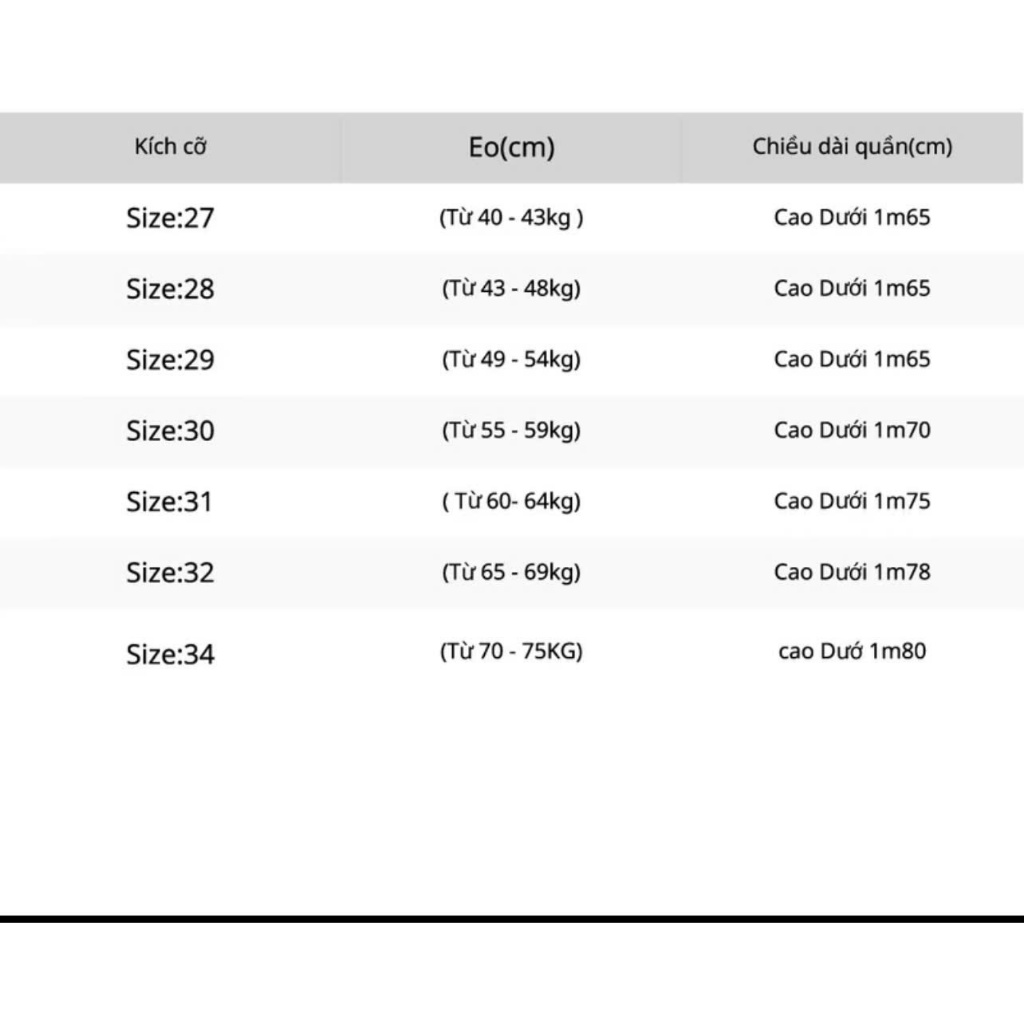The image size is (1024, 1024).
Task: Select the "Chiều dài quần(cm)" header
Action: coord(852,147)
